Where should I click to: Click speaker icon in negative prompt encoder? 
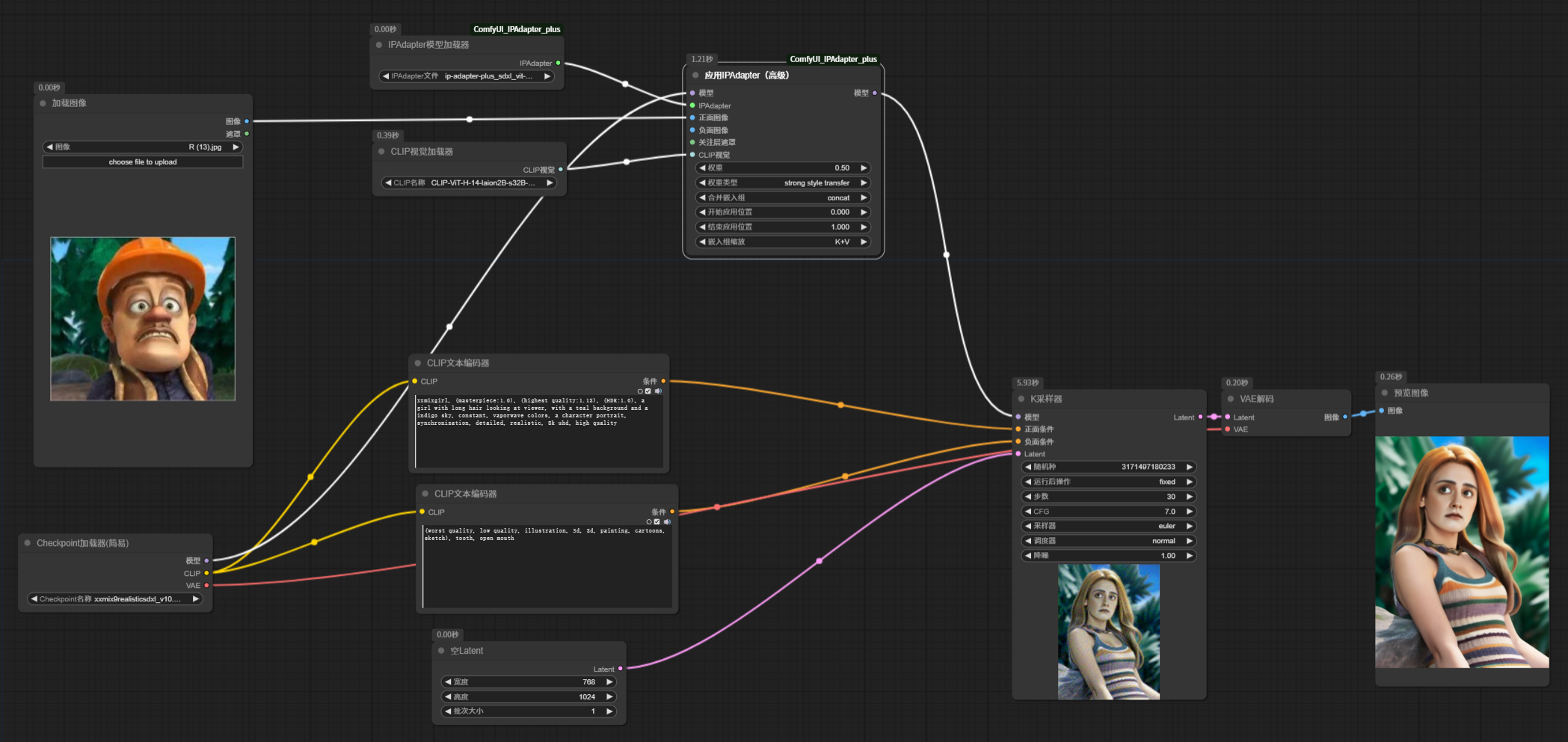[x=667, y=522]
